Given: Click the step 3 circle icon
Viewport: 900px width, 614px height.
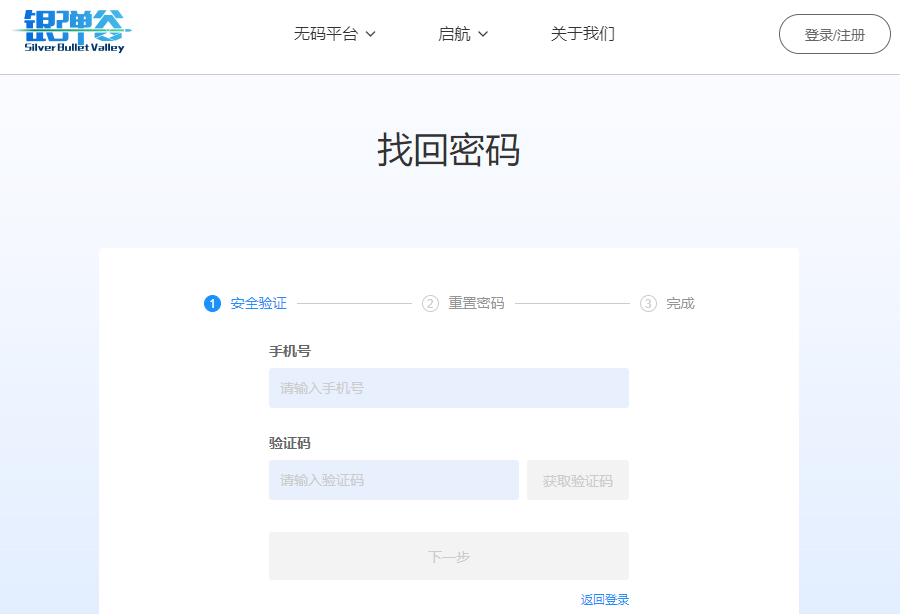Looking at the screenshot, I should pyautogui.click(x=648, y=303).
